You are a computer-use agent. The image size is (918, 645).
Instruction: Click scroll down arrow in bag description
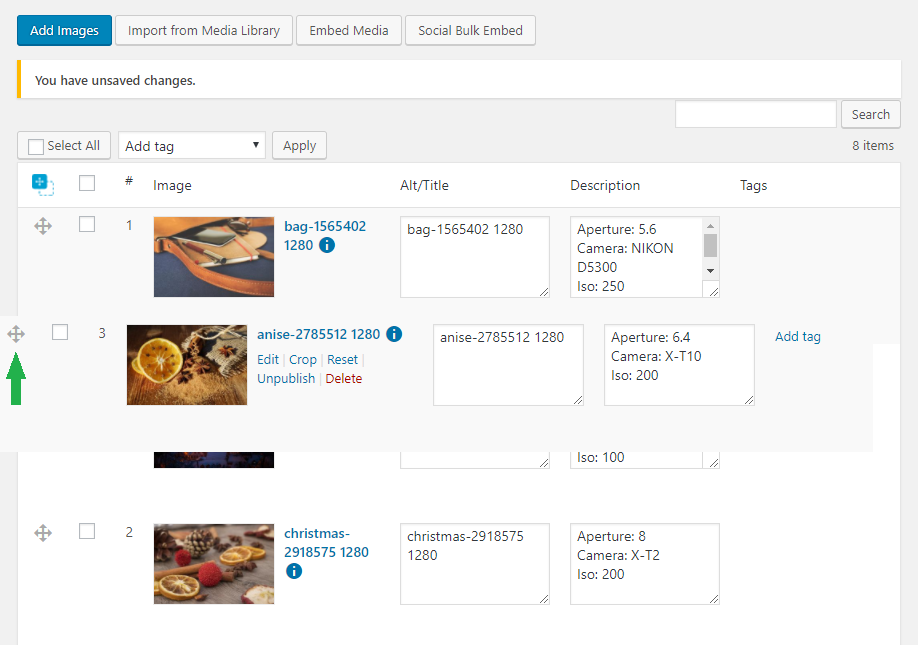click(x=710, y=270)
